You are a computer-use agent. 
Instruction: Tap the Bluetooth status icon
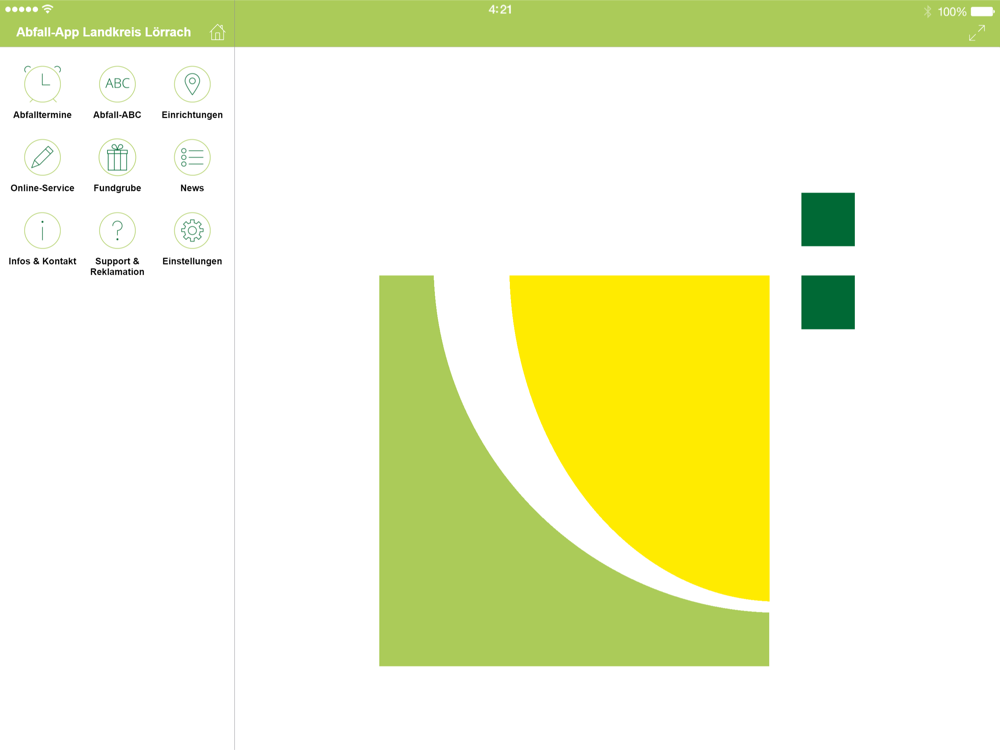pos(927,11)
